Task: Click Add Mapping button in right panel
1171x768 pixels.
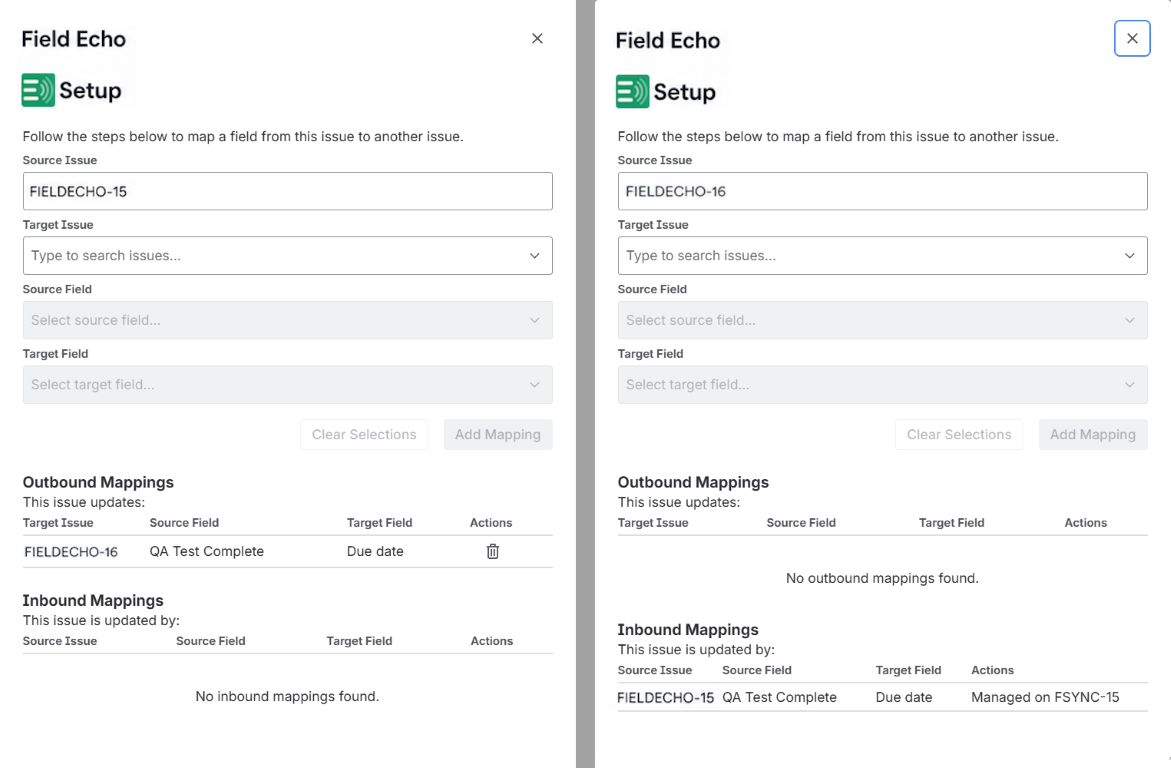Action: pyautogui.click(x=1093, y=434)
